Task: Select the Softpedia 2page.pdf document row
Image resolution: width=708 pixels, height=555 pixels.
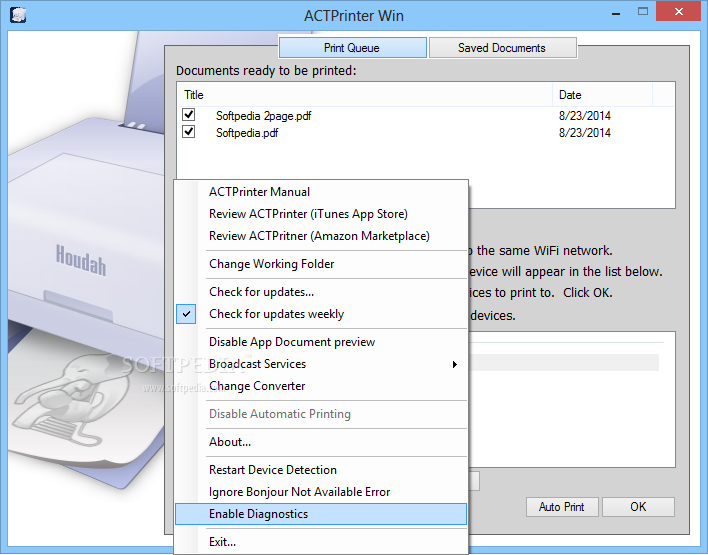Action: 426,116
